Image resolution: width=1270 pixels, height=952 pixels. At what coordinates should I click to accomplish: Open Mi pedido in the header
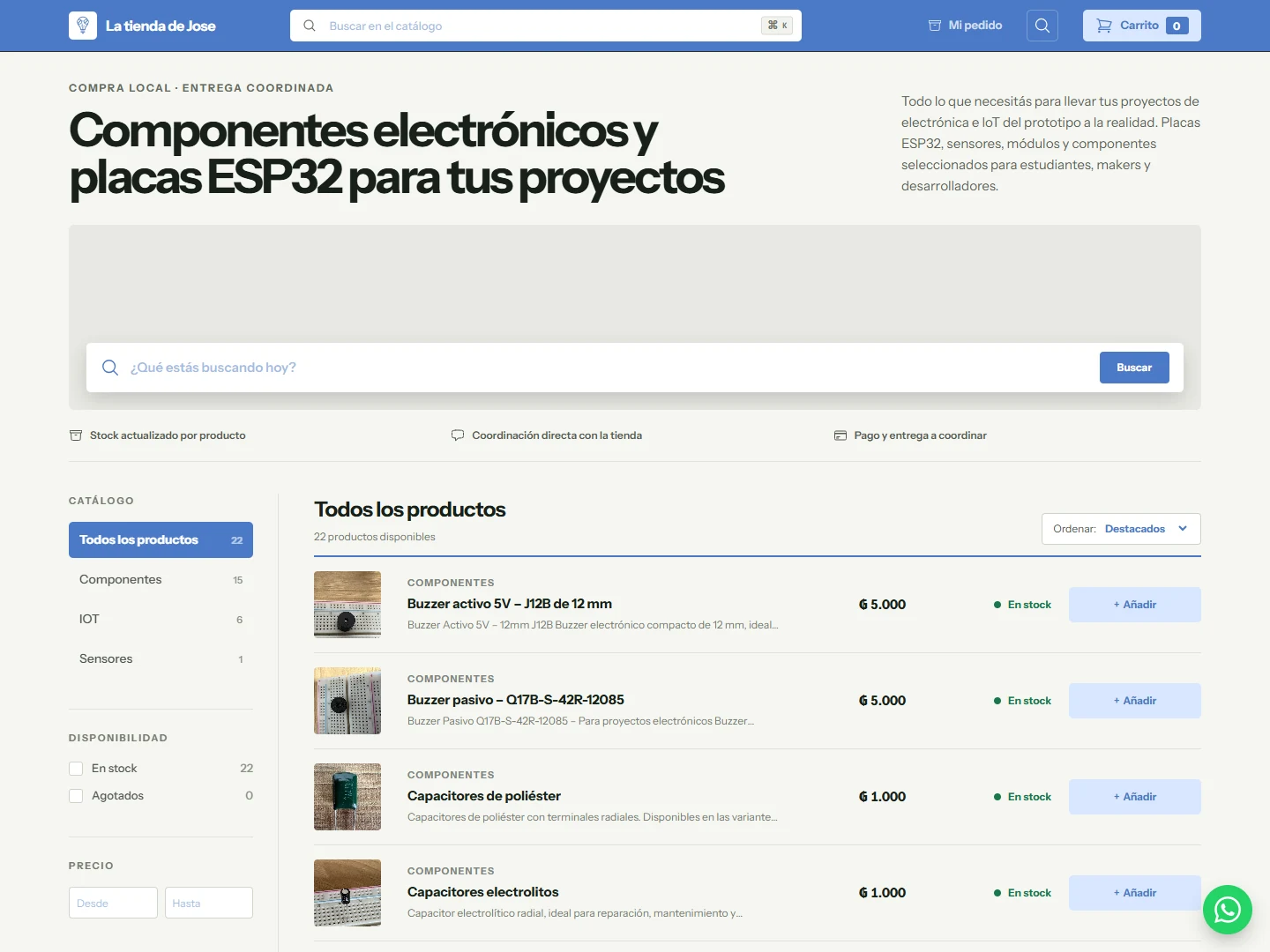coord(966,26)
